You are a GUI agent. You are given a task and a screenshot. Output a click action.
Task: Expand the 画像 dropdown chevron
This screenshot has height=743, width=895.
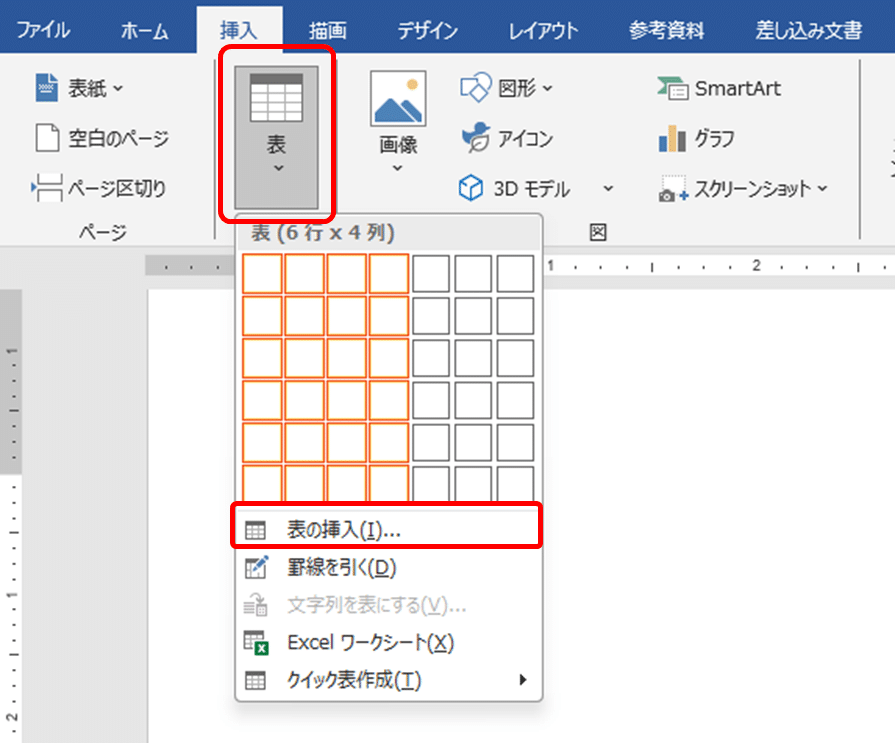(397, 168)
